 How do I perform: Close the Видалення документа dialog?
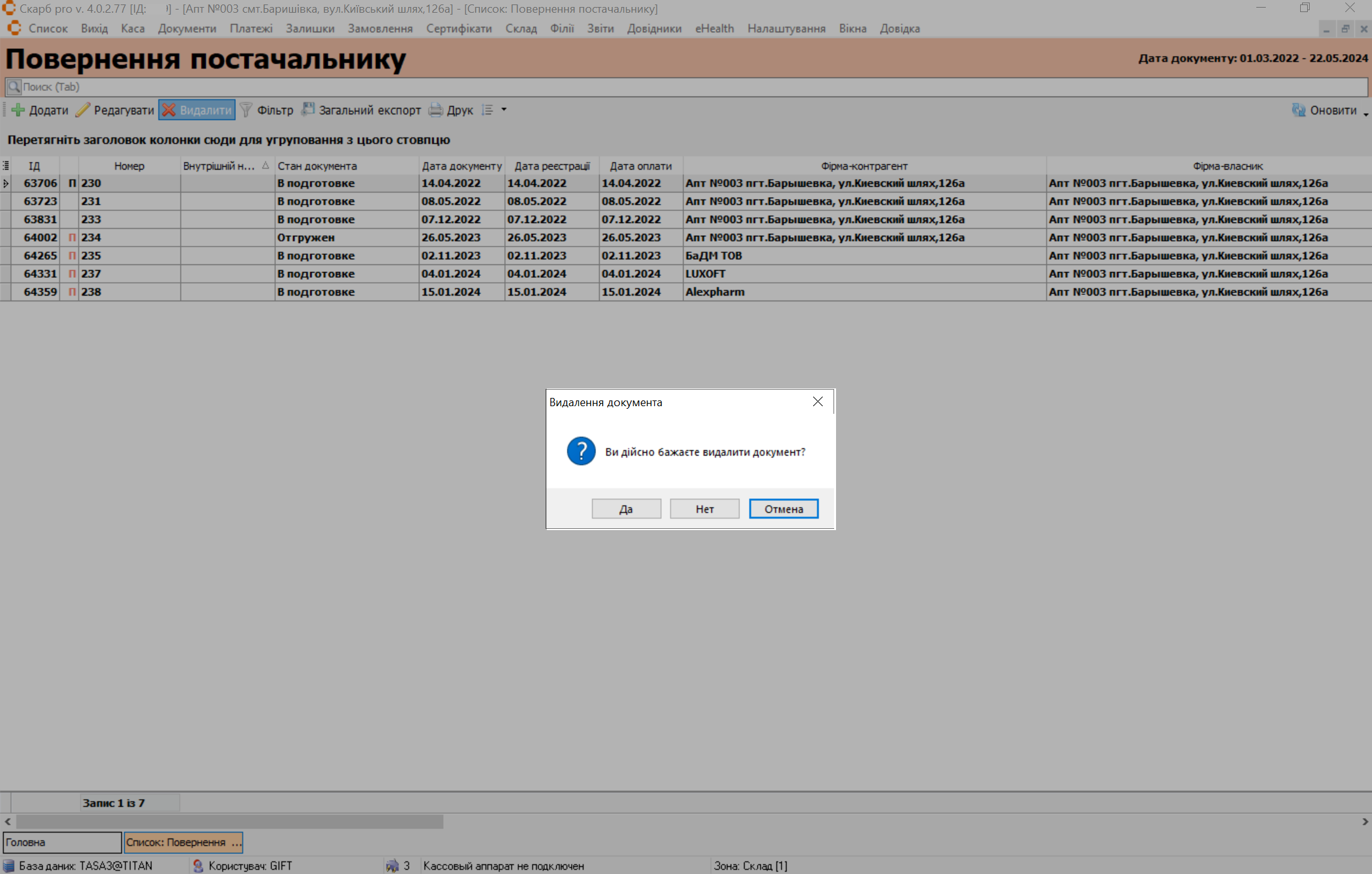click(x=818, y=402)
